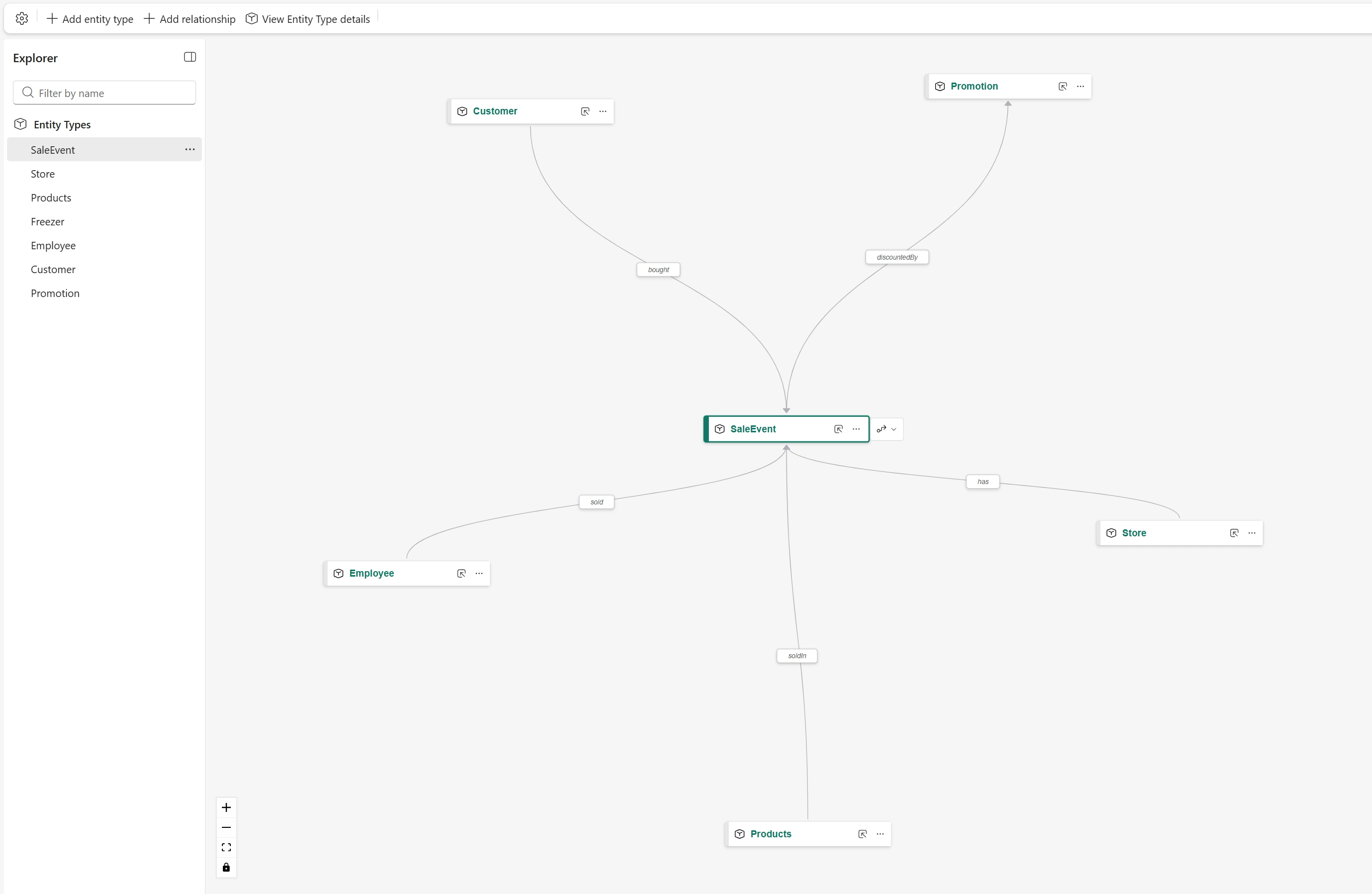Click Add relationship

click(190, 18)
